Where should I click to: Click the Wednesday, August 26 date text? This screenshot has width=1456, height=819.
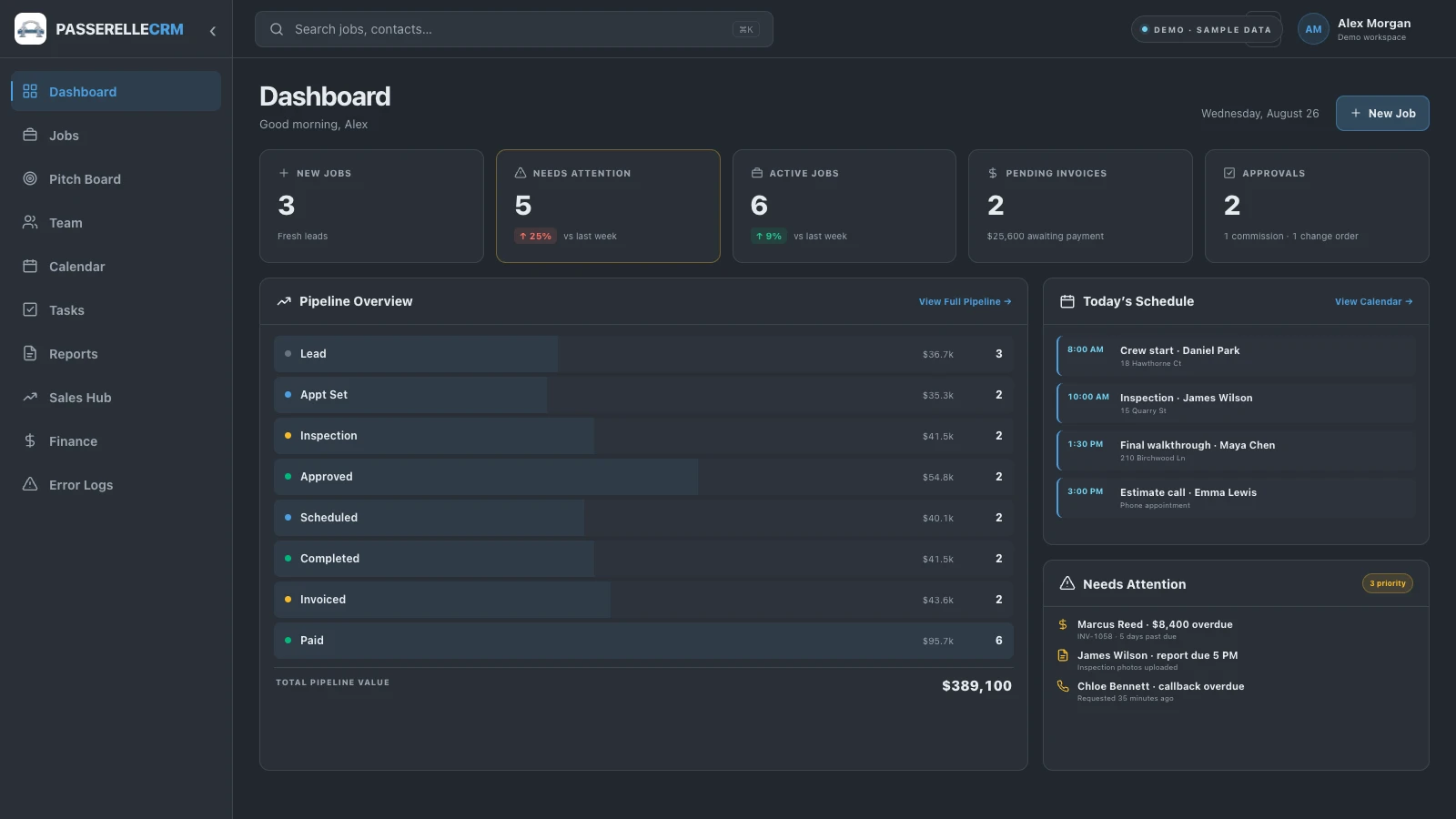pos(1259,114)
